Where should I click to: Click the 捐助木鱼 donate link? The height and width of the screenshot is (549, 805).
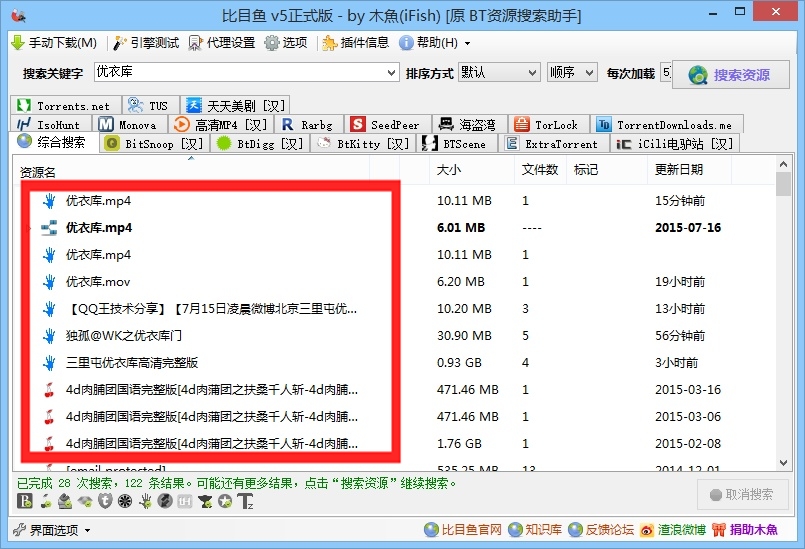pos(745,529)
